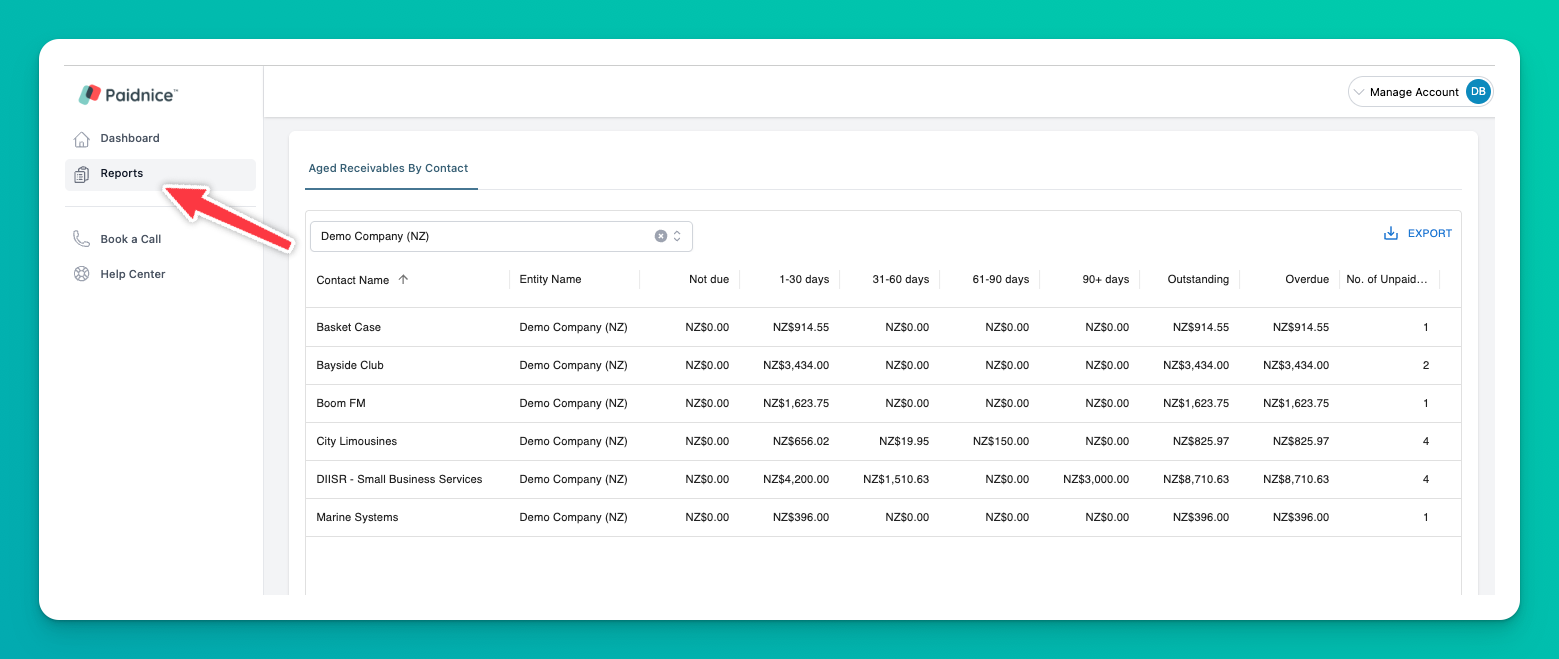Click NZ$3,000.00 cell in 90+ days
1559x659 pixels.
point(1096,479)
